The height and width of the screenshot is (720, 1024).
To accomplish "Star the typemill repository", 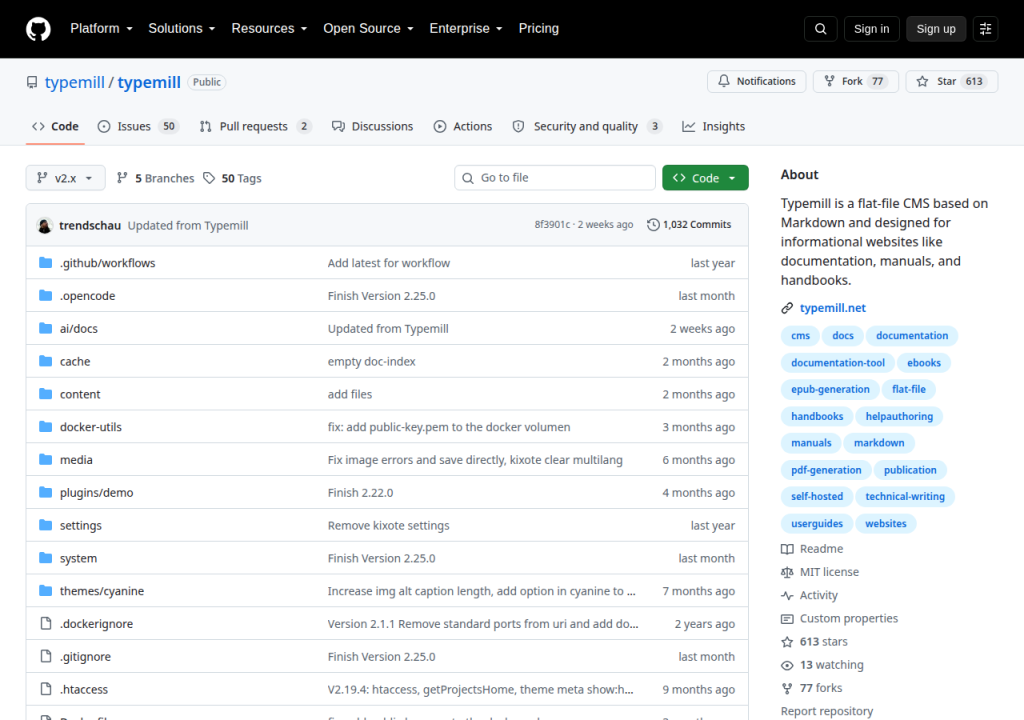I will 952,81.
